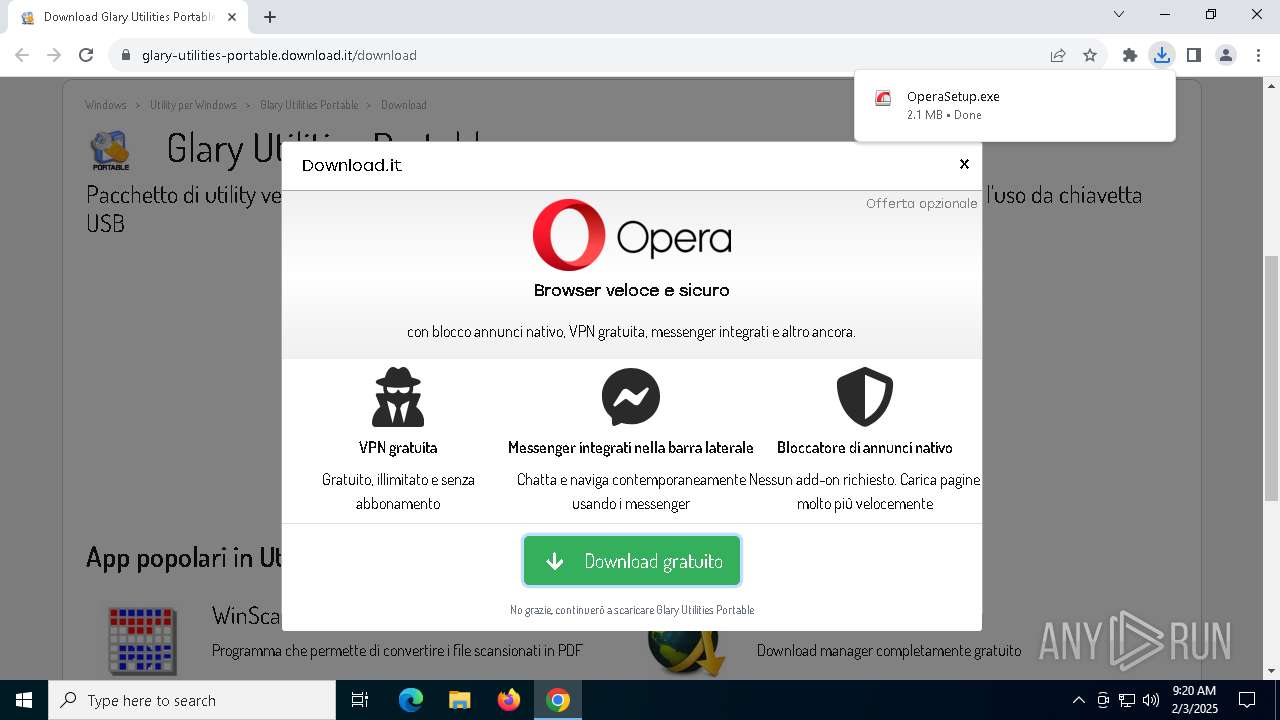
Task: Select the Download Glary Utilities Portable tab
Action: (x=128, y=17)
